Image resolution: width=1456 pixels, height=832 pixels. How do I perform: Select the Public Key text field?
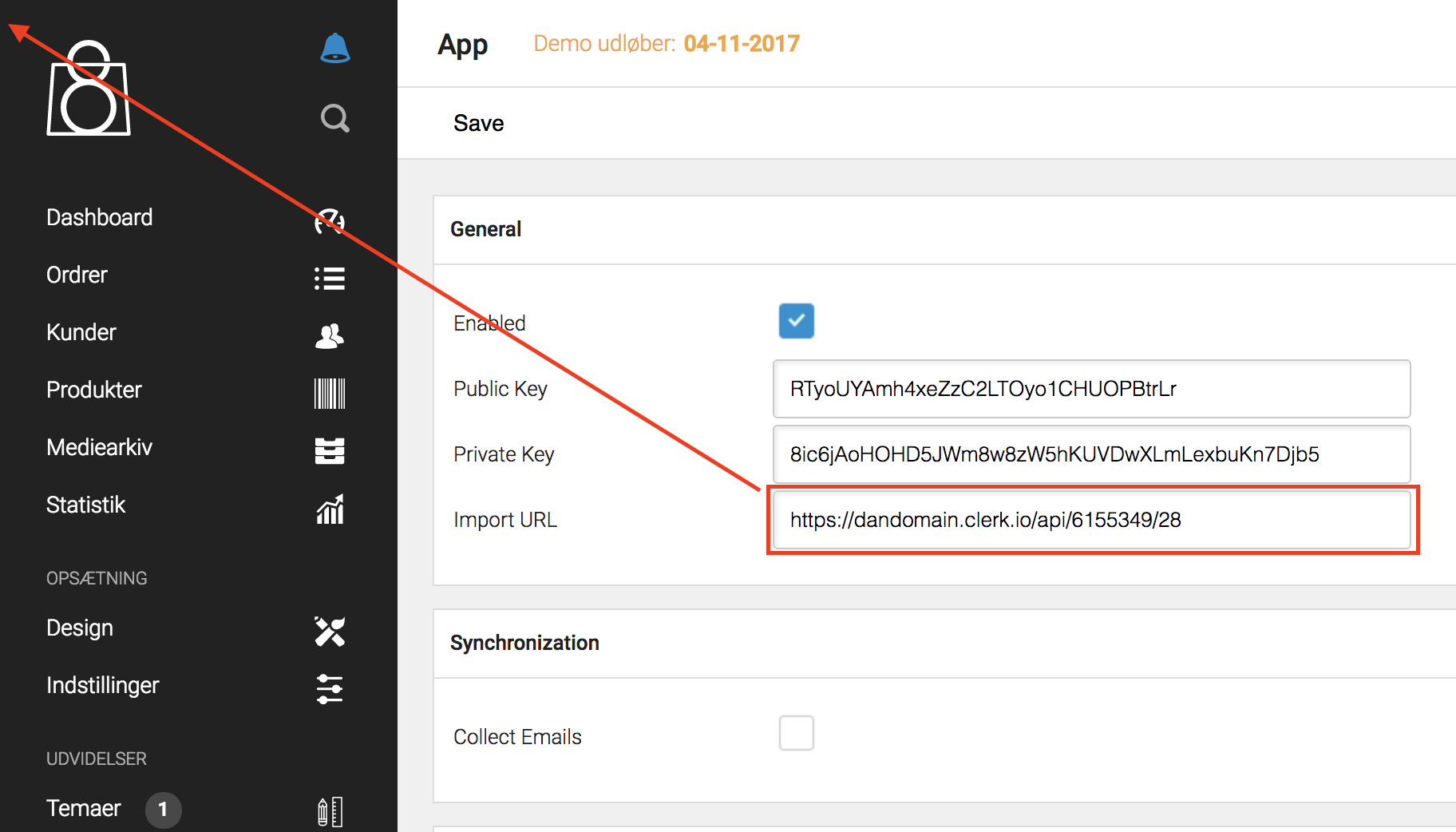click(1090, 389)
